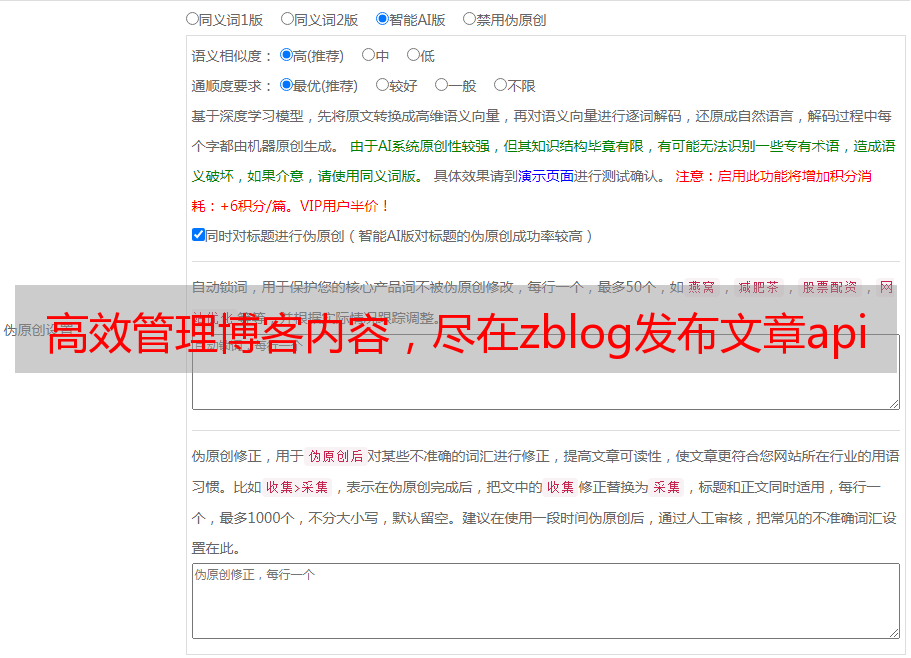Set 通顺度要求 to 最优(推荐)
This screenshot has width=911, height=658.
286,85
